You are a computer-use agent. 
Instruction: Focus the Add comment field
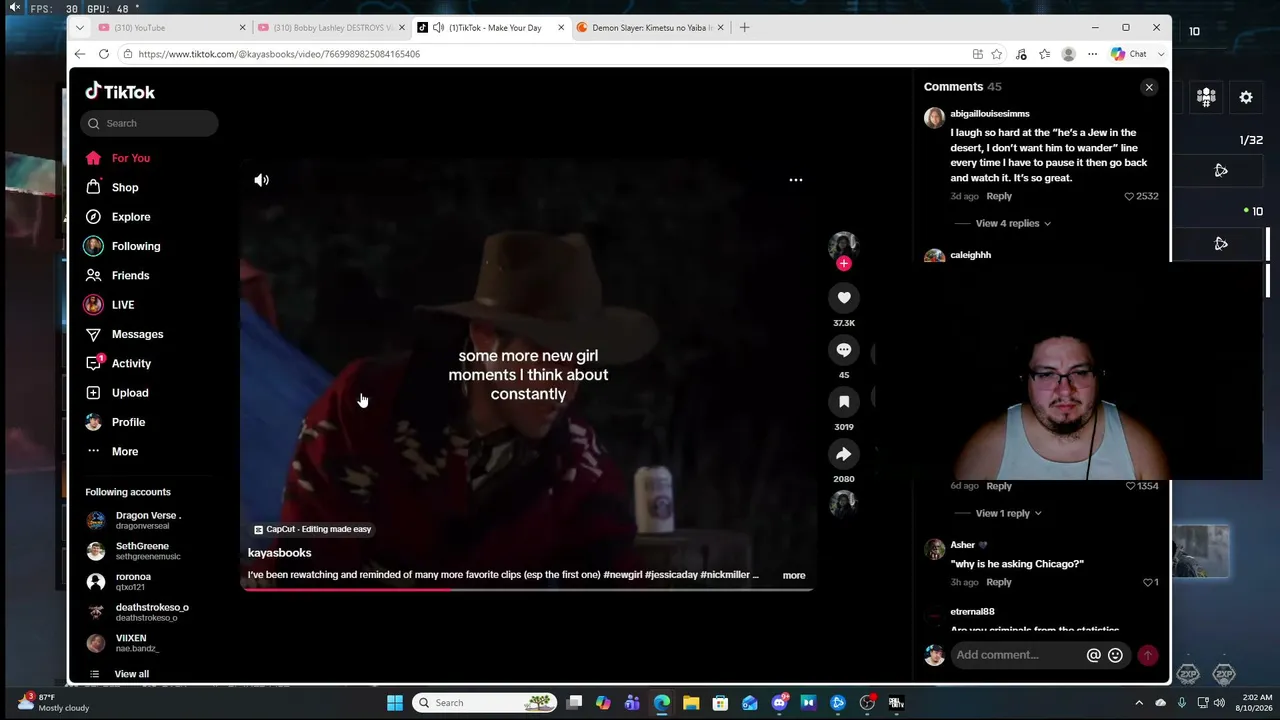pyautogui.click(x=1018, y=655)
